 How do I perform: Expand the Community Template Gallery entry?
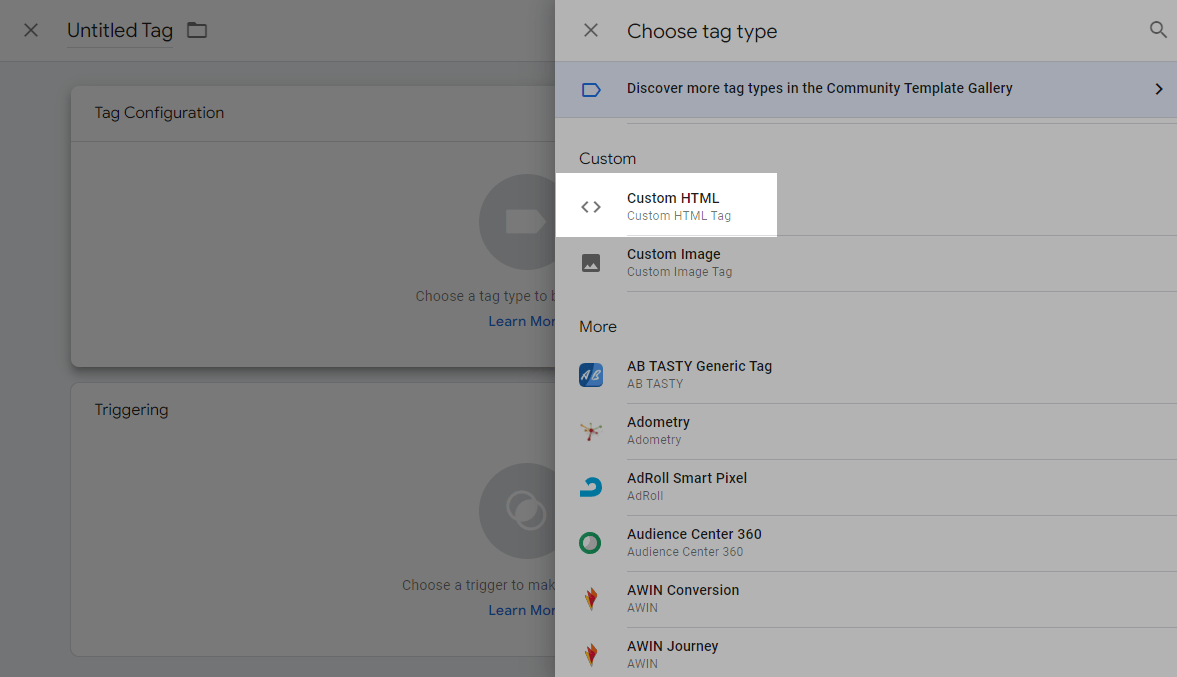1158,88
